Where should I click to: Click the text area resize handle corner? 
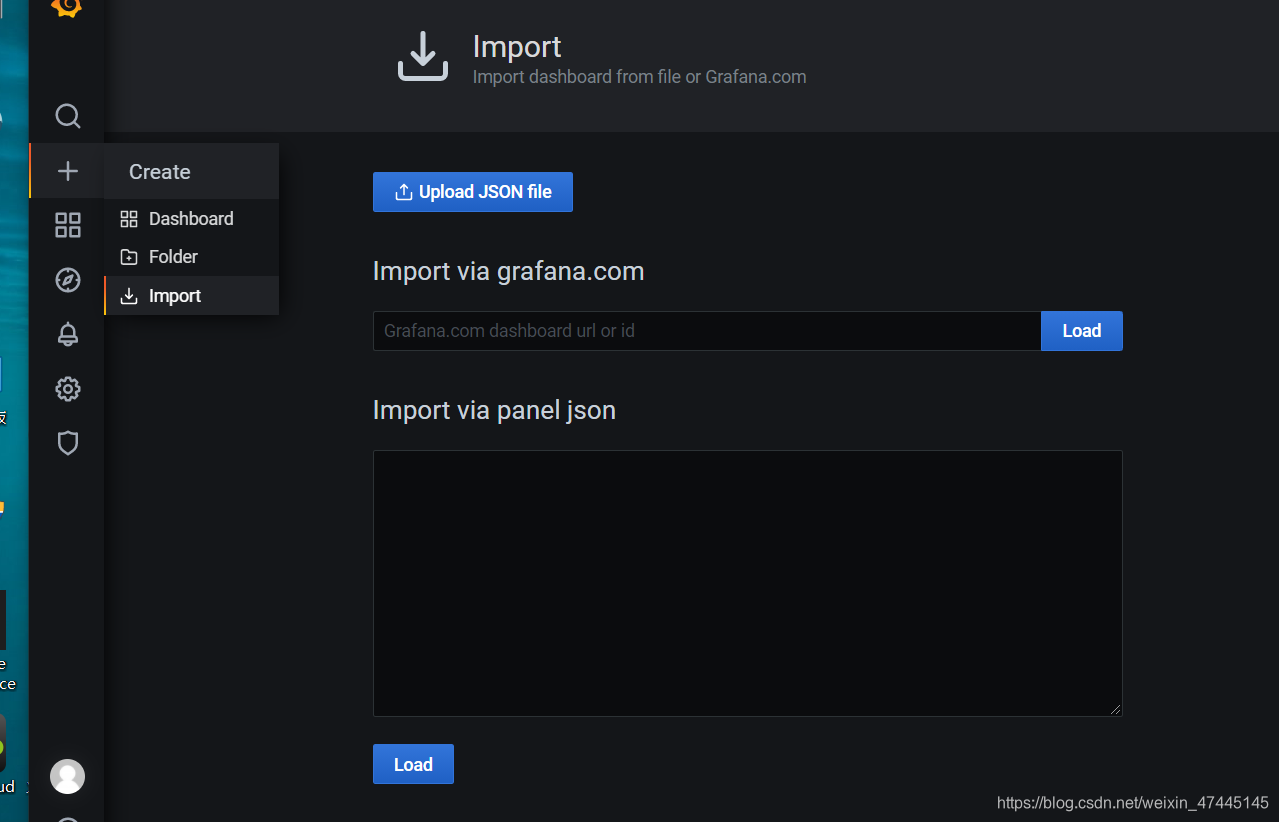pos(1116,710)
